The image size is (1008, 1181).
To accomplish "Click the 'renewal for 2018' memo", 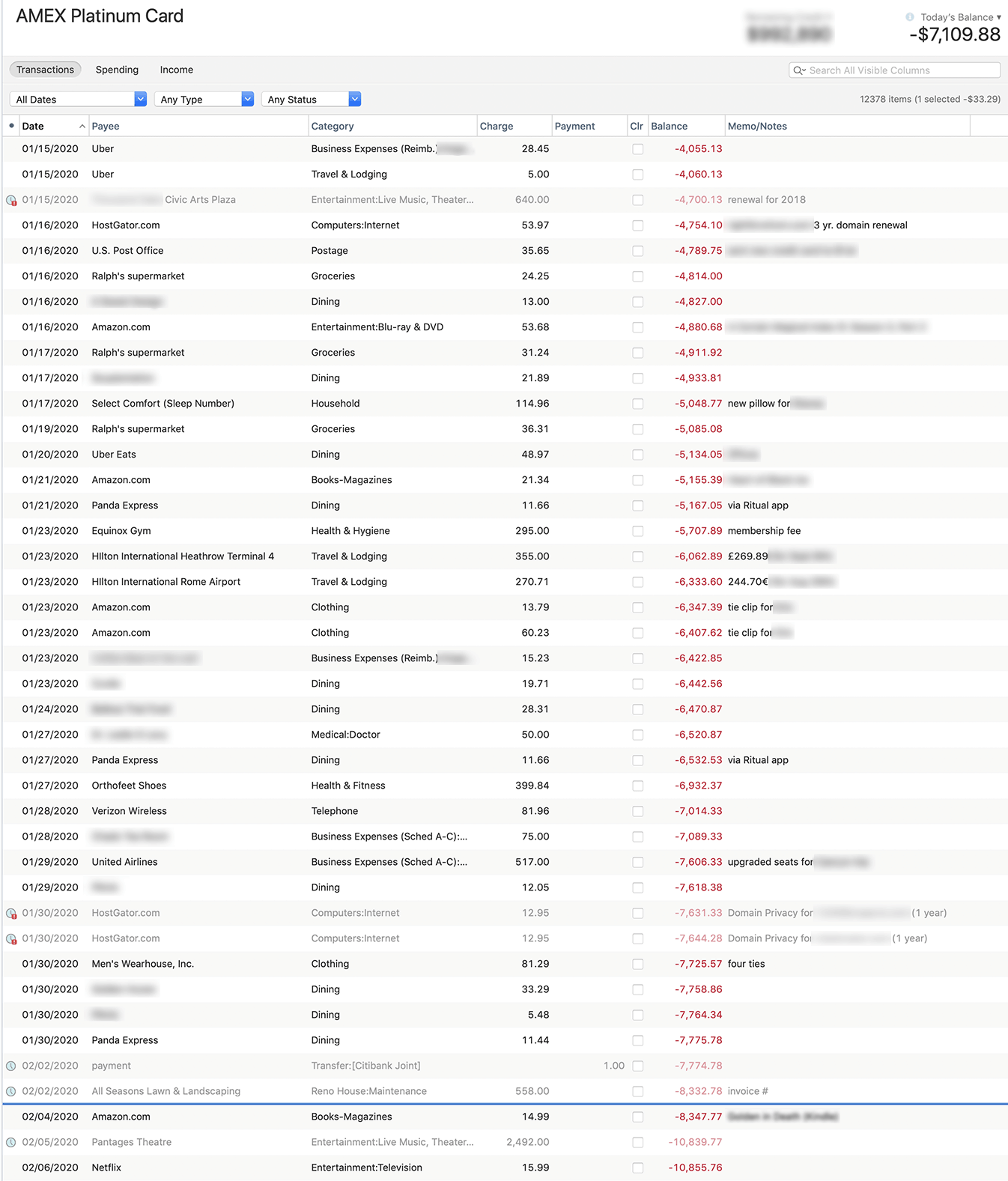I will 767,200.
